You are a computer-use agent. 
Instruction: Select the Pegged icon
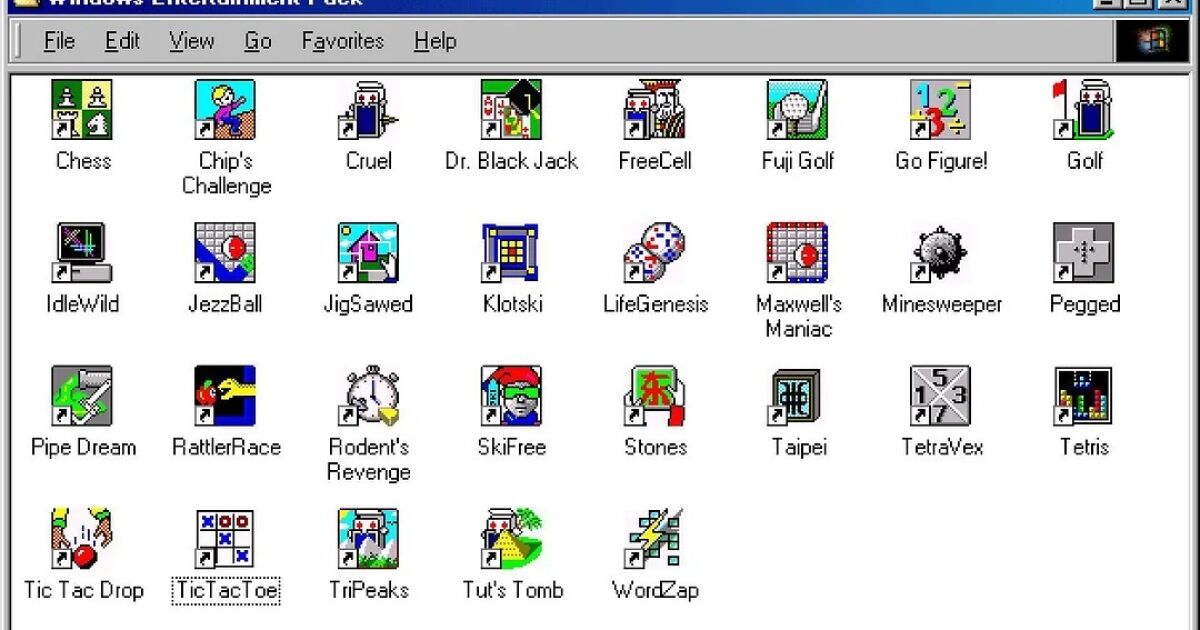click(x=1084, y=253)
